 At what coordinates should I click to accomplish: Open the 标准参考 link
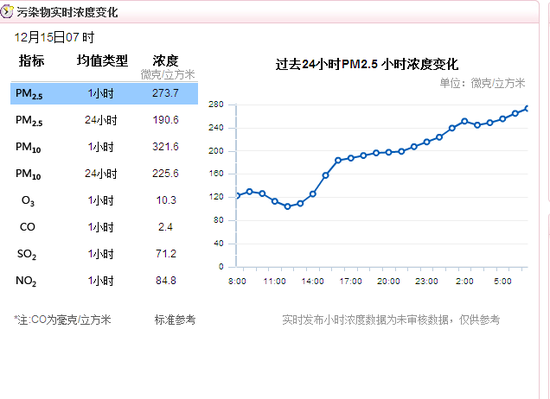tap(175, 320)
